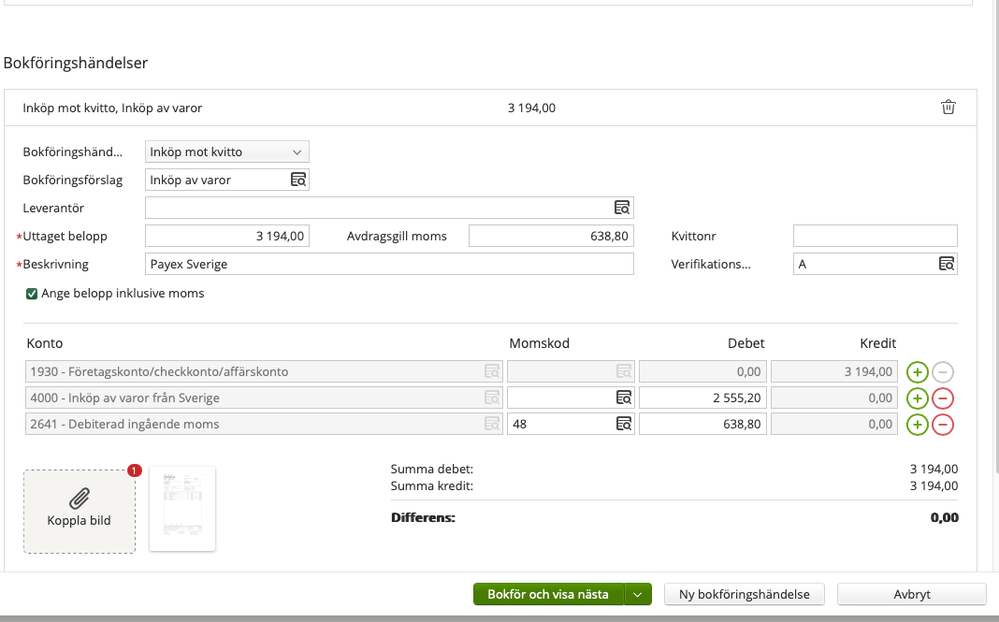Toggle Ange belopp inklusive moms checkbox
Viewport: 999px width, 622px height.
[x=32, y=293]
